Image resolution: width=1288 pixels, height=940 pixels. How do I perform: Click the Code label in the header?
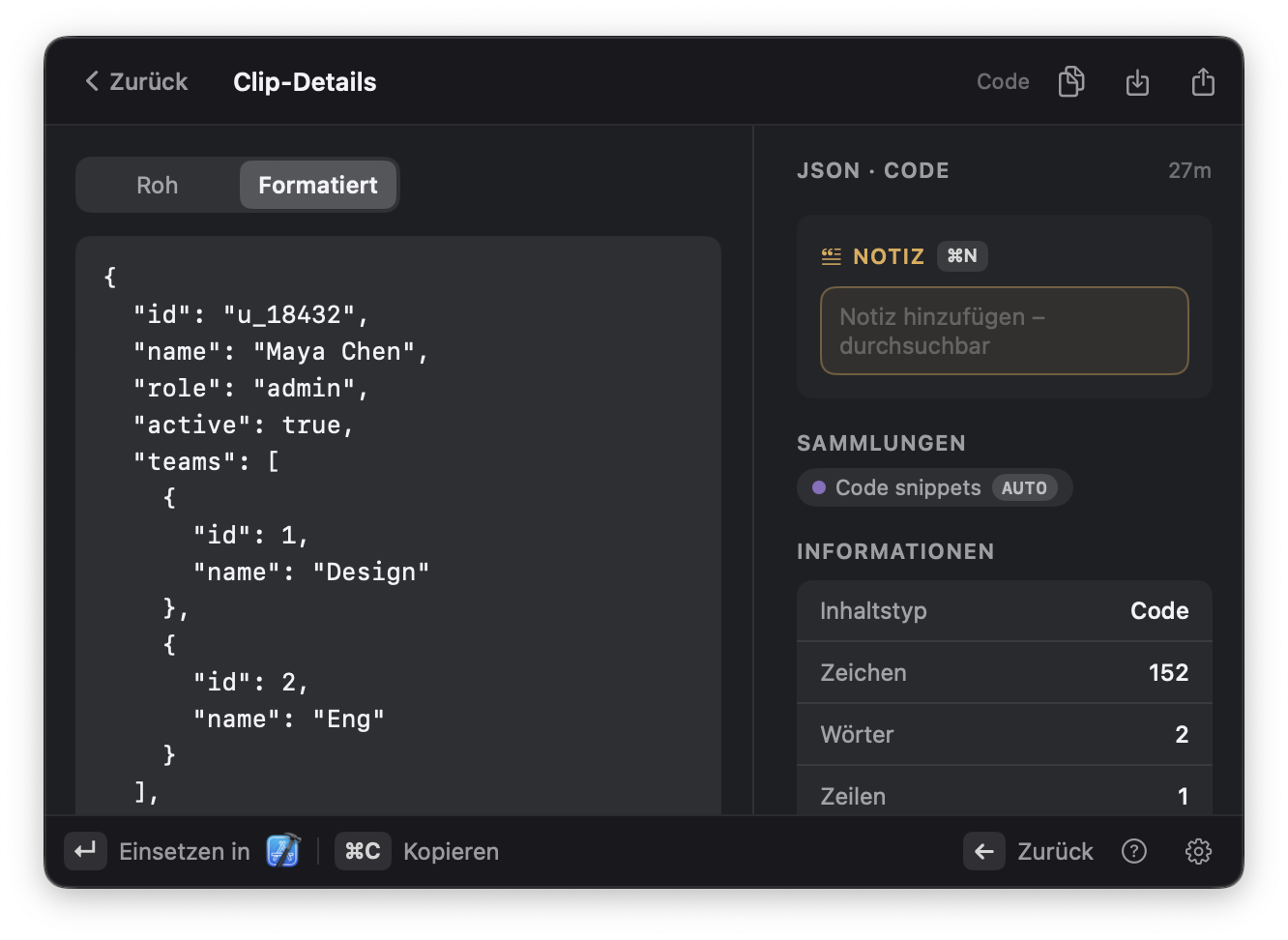click(x=1003, y=81)
